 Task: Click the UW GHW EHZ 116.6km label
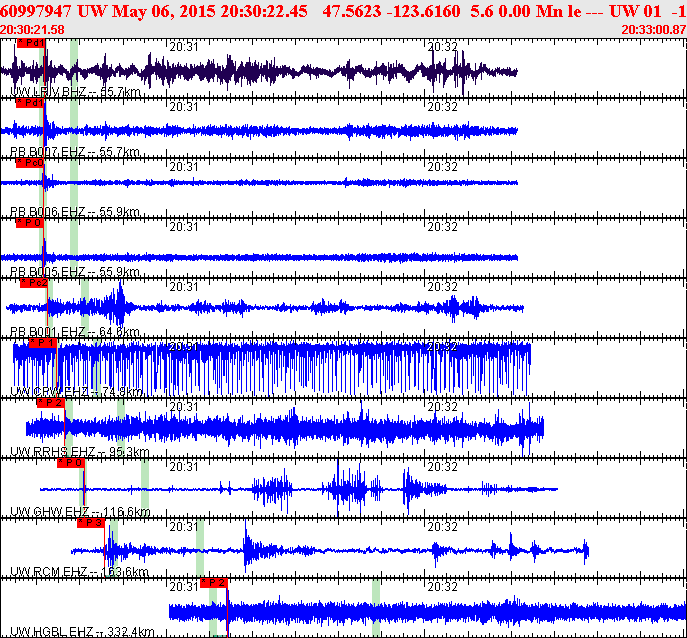click(x=80, y=512)
